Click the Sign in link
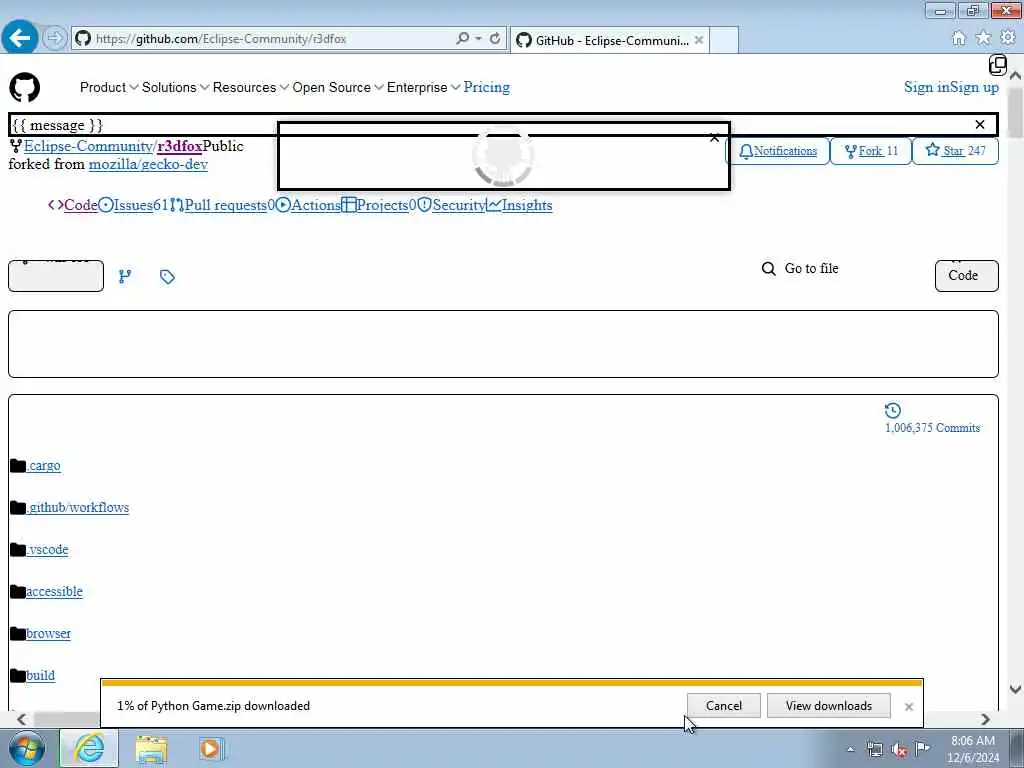This screenshot has width=1024, height=768. (926, 87)
